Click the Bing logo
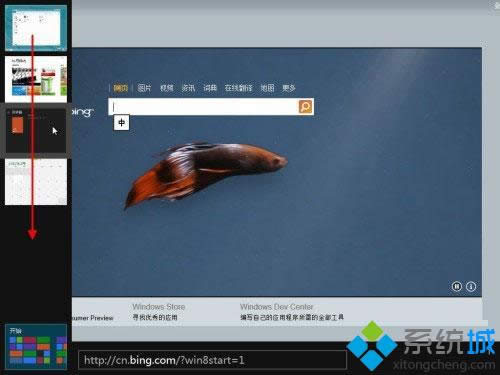Image resolution: width=500 pixels, height=375 pixels. coord(83,112)
